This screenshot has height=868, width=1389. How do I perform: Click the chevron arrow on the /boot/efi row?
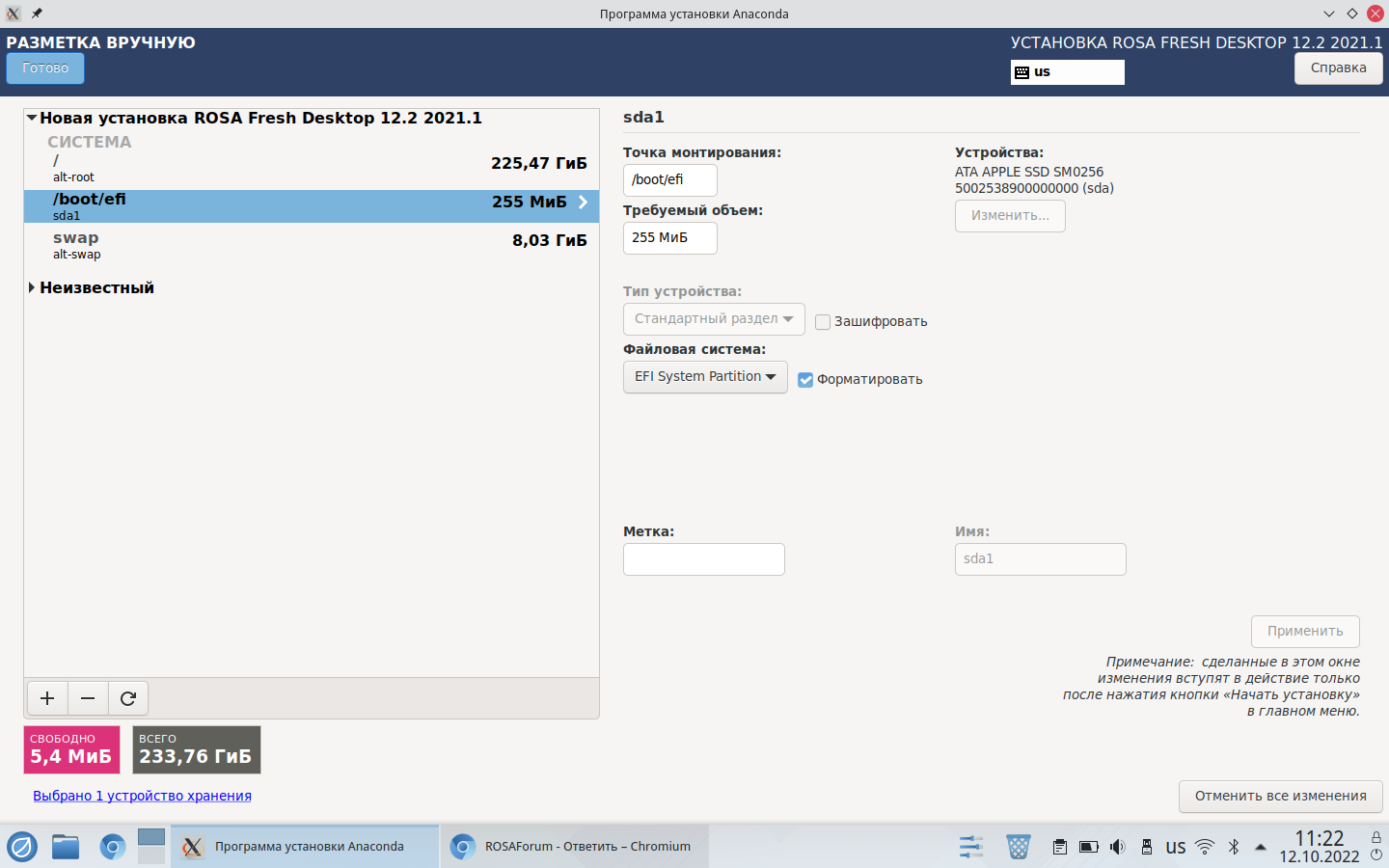(583, 202)
